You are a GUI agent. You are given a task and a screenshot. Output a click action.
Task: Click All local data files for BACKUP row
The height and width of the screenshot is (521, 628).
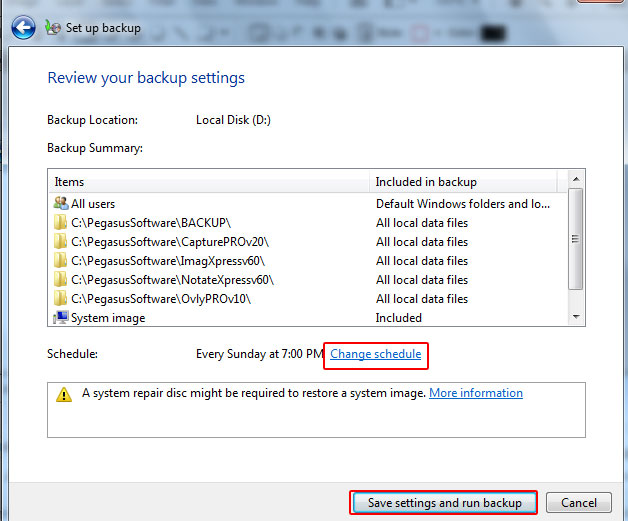pyautogui.click(x=422, y=223)
